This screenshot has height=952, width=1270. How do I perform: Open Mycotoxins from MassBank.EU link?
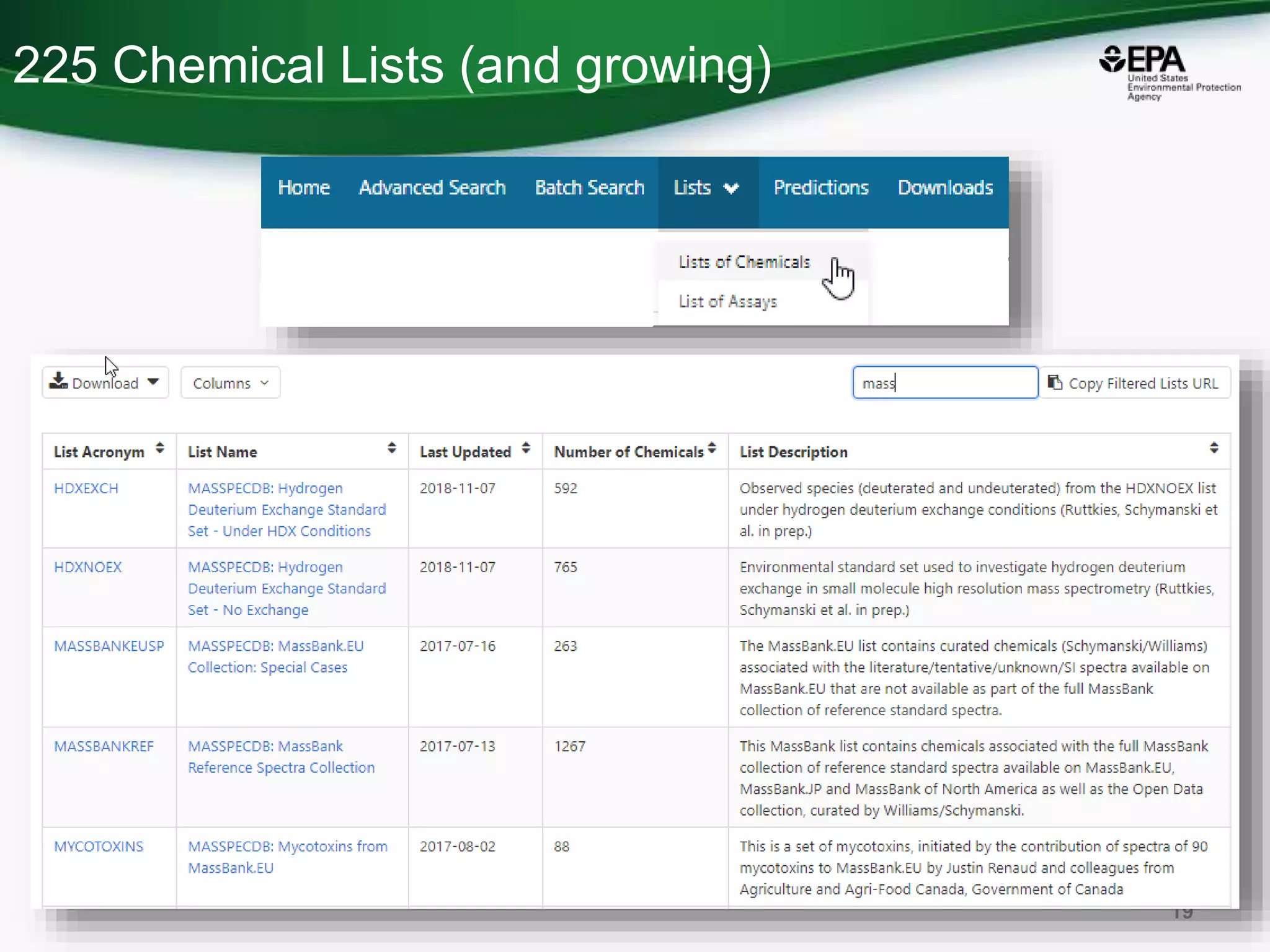(288, 857)
